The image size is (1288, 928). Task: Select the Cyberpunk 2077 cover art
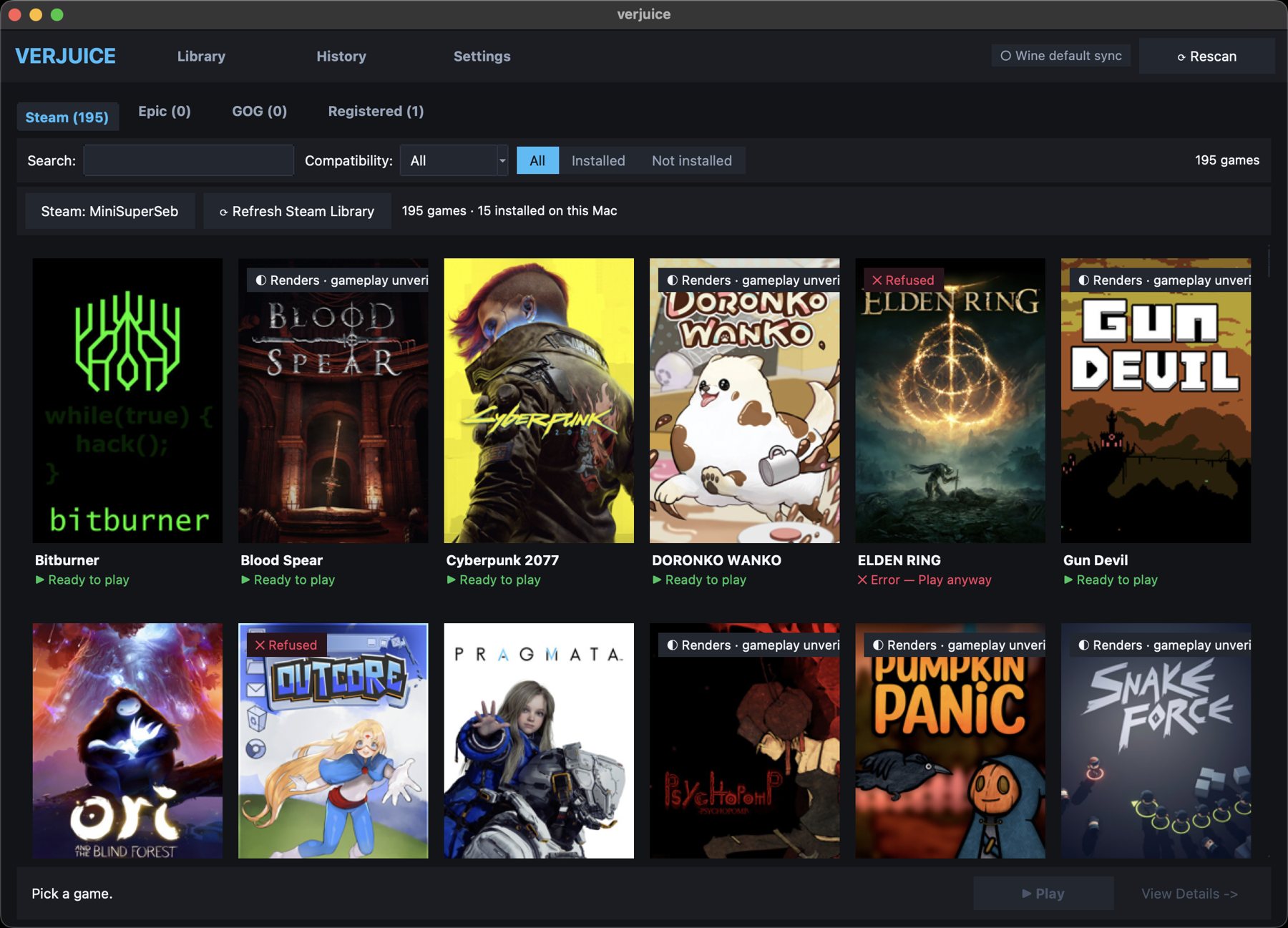click(x=539, y=401)
